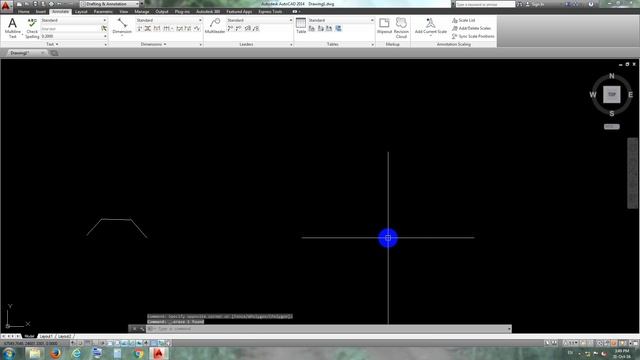This screenshot has height=360, width=640.
Task: Click the AutoCAD taskbar icon
Action: coord(159,353)
